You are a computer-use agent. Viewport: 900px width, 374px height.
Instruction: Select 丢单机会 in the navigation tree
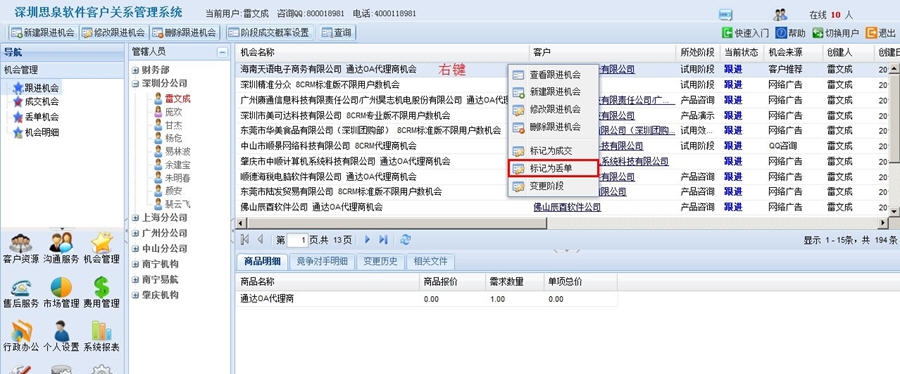click(36, 117)
